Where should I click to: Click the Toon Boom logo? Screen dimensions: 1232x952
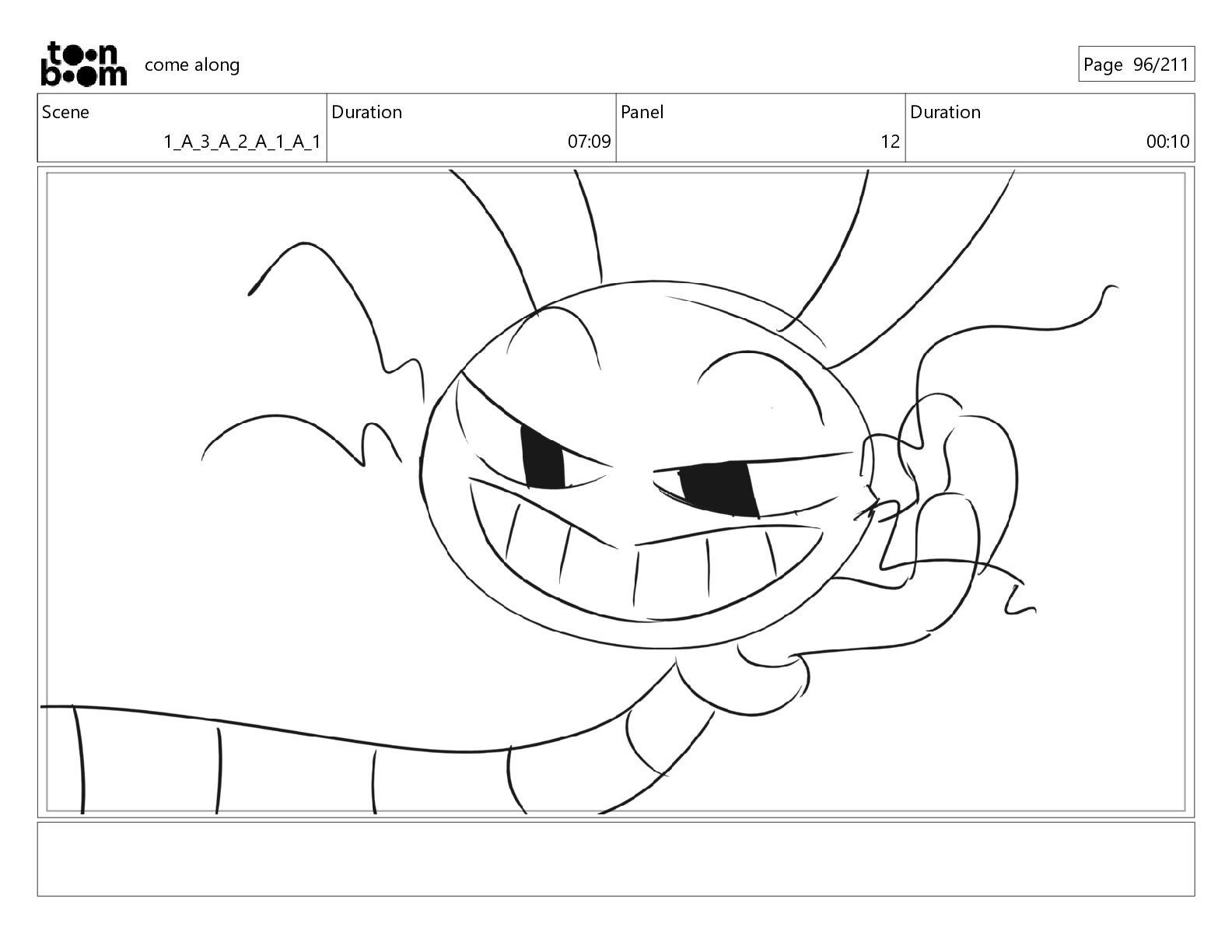point(83,64)
